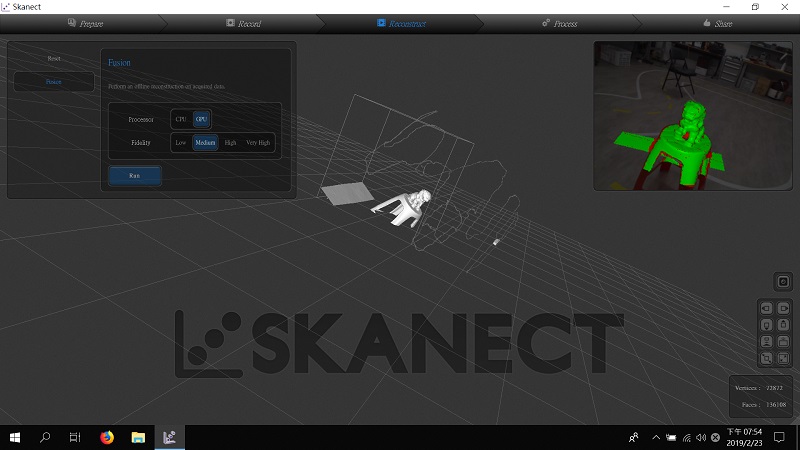Open the taskbar clock and date
The width and height of the screenshot is (800, 450).
(x=744, y=437)
